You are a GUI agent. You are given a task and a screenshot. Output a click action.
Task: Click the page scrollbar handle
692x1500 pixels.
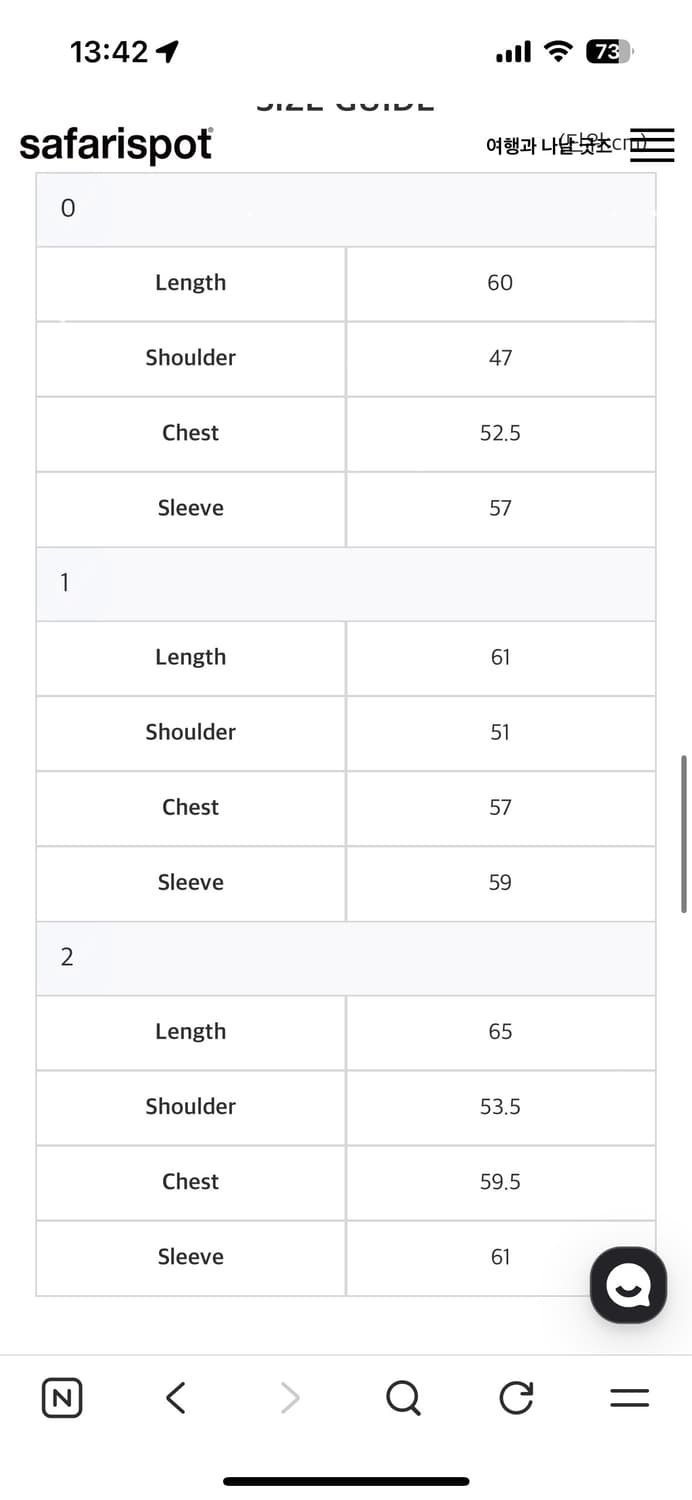[x=684, y=833]
